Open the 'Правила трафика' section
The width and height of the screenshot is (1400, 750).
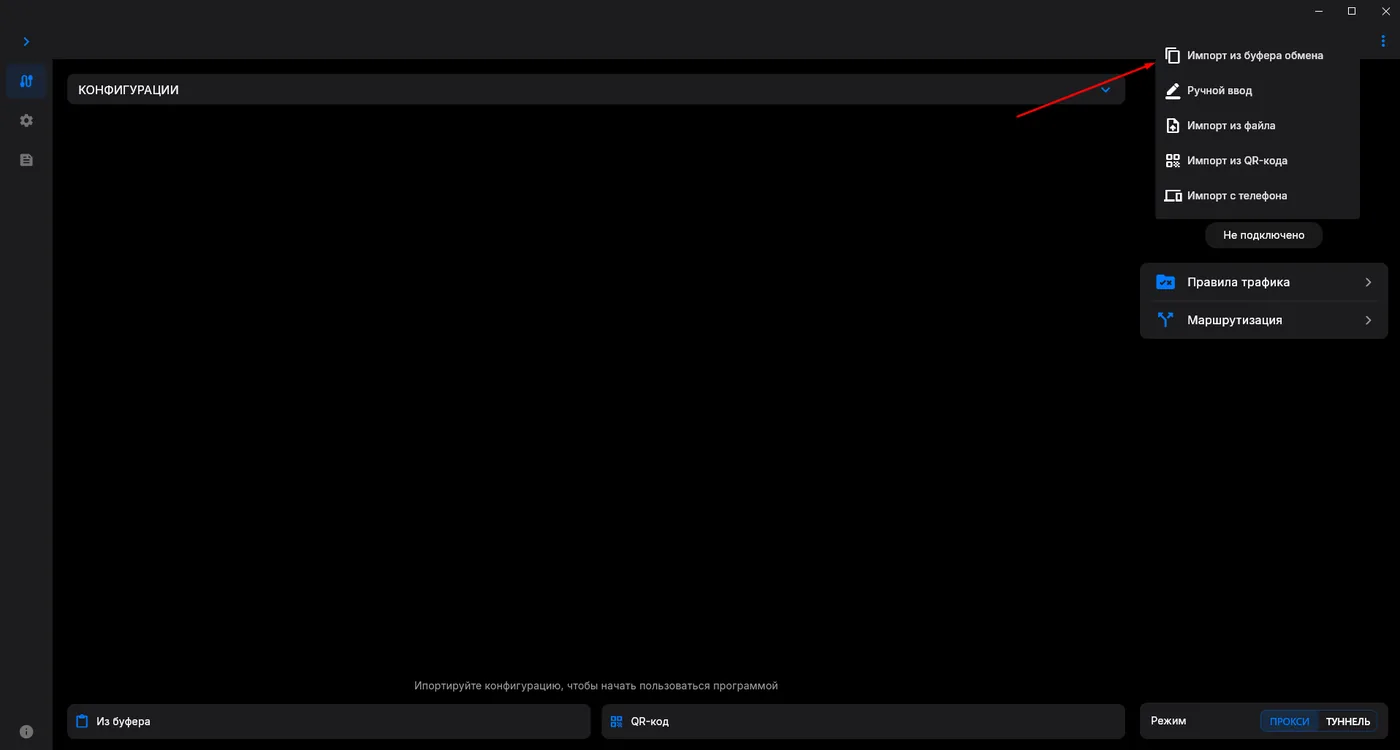[1264, 282]
